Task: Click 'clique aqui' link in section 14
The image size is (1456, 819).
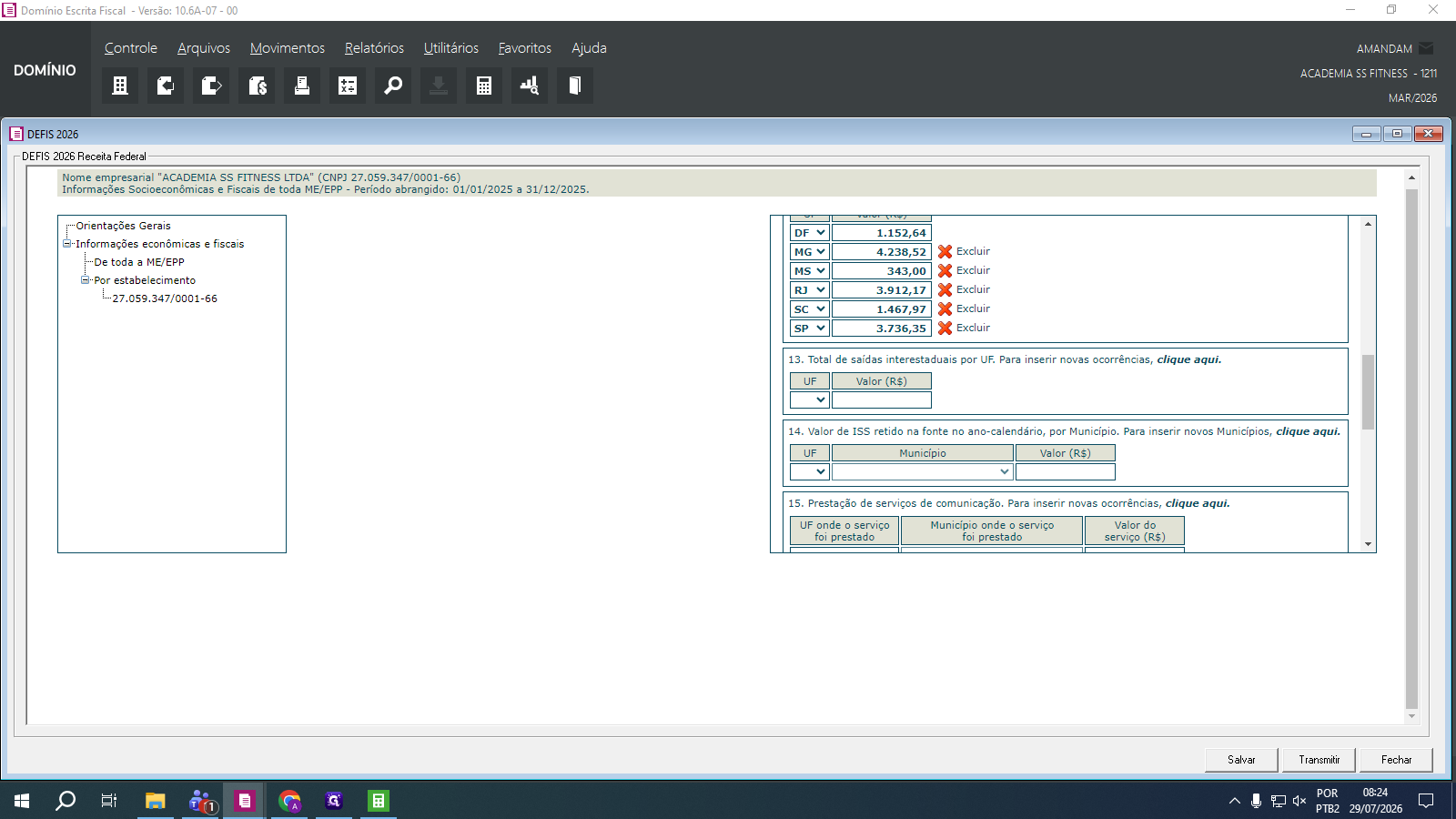Action: (1308, 431)
